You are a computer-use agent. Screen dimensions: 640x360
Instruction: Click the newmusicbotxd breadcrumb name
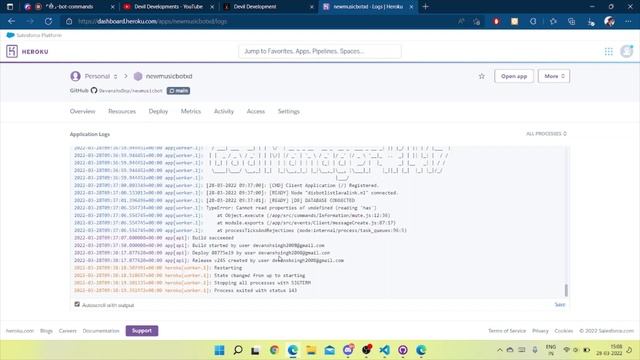tap(169, 76)
